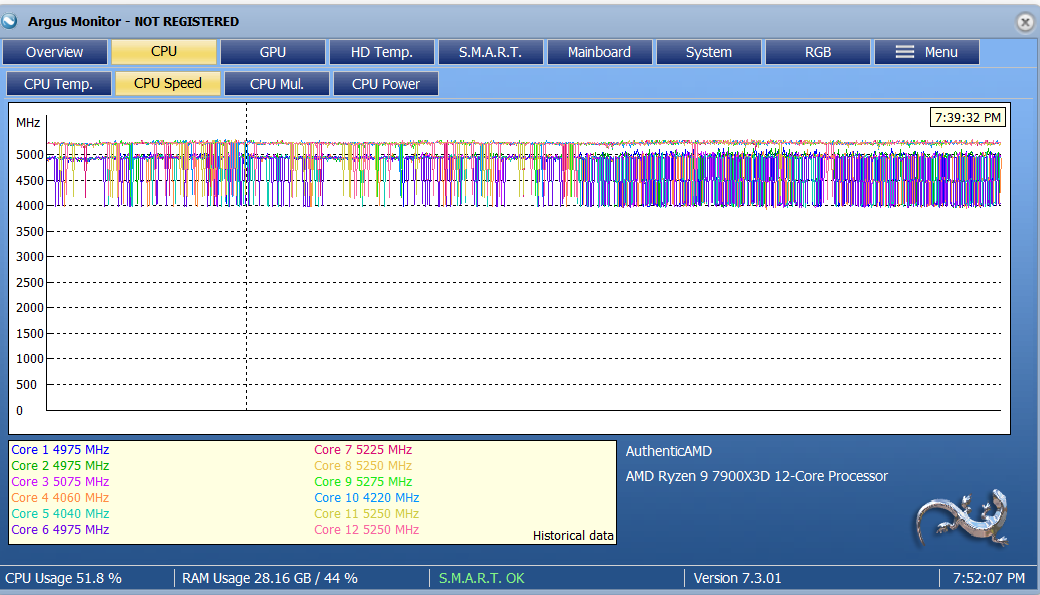Click the Core 3 5075 MHz legend entry

(x=60, y=482)
